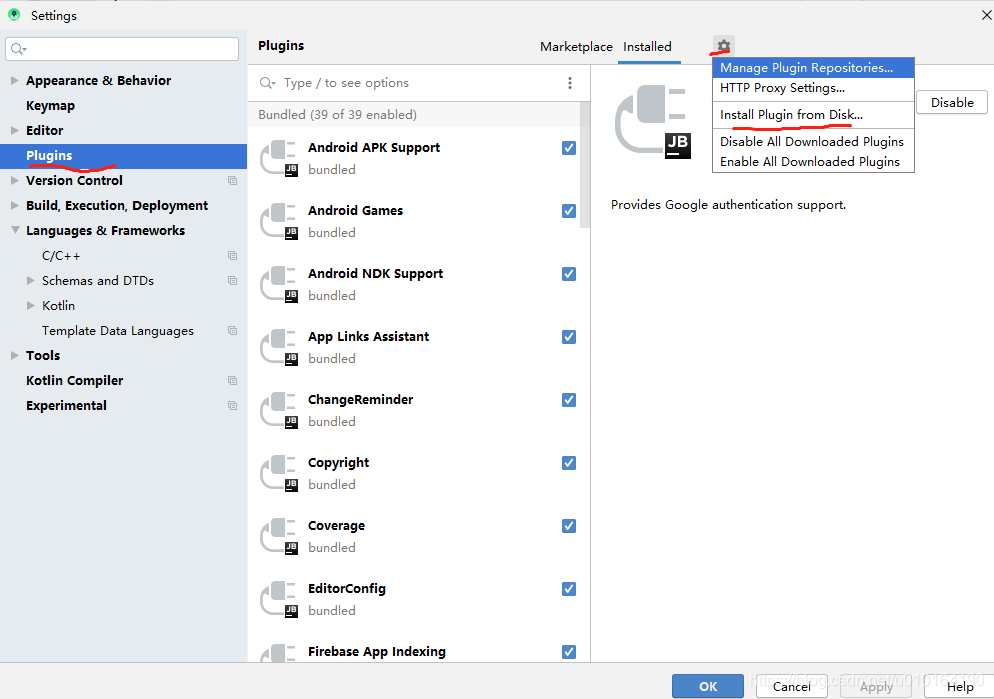Uncheck the Coverage plugin
Image resolution: width=994 pixels, height=699 pixels.
pos(568,526)
